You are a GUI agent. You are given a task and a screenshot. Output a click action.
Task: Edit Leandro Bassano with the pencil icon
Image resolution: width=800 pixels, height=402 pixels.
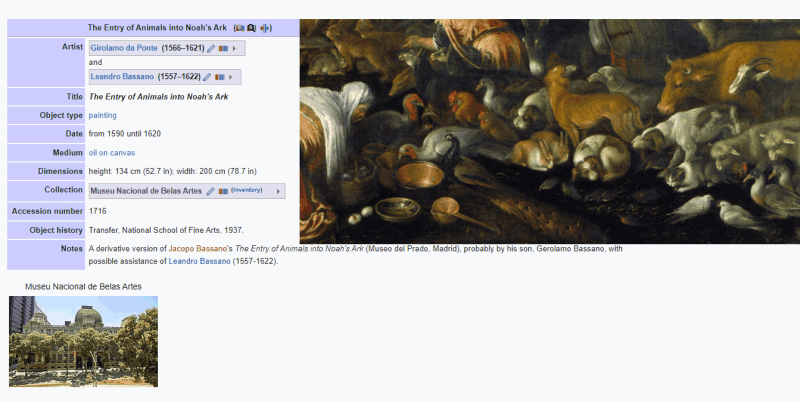click(207, 77)
